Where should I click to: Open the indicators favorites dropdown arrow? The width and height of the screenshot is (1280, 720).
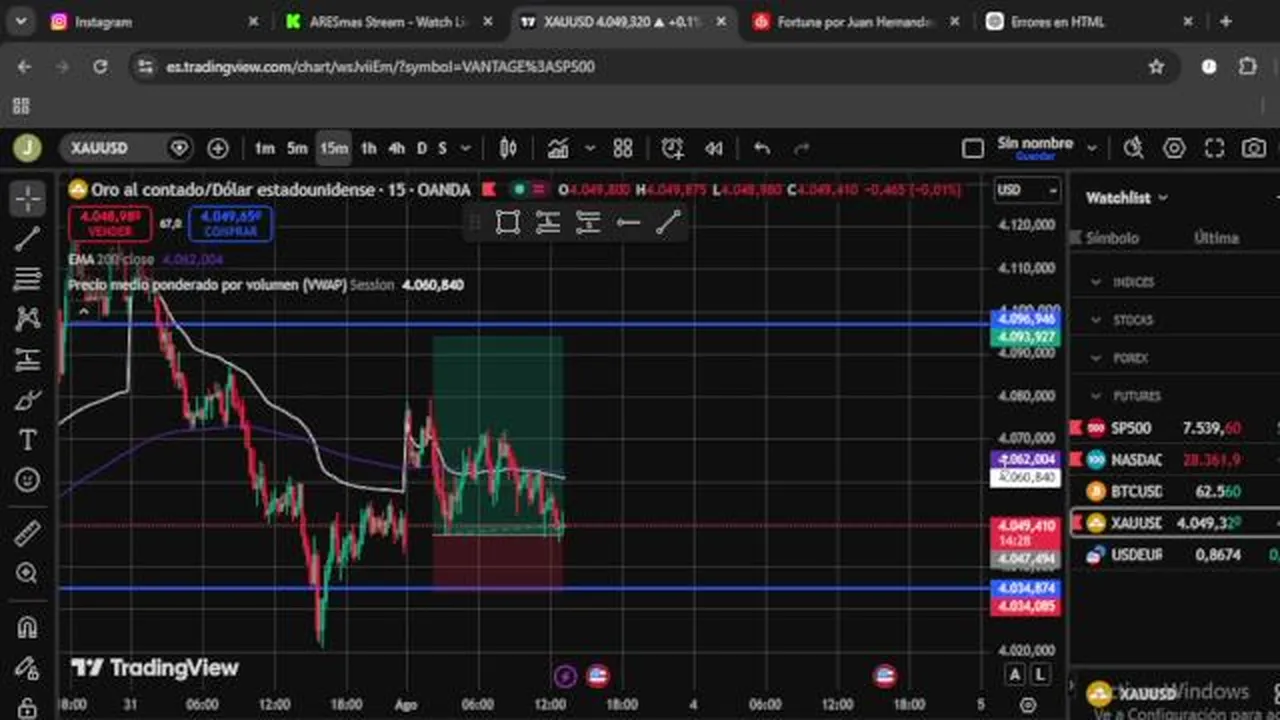590,148
